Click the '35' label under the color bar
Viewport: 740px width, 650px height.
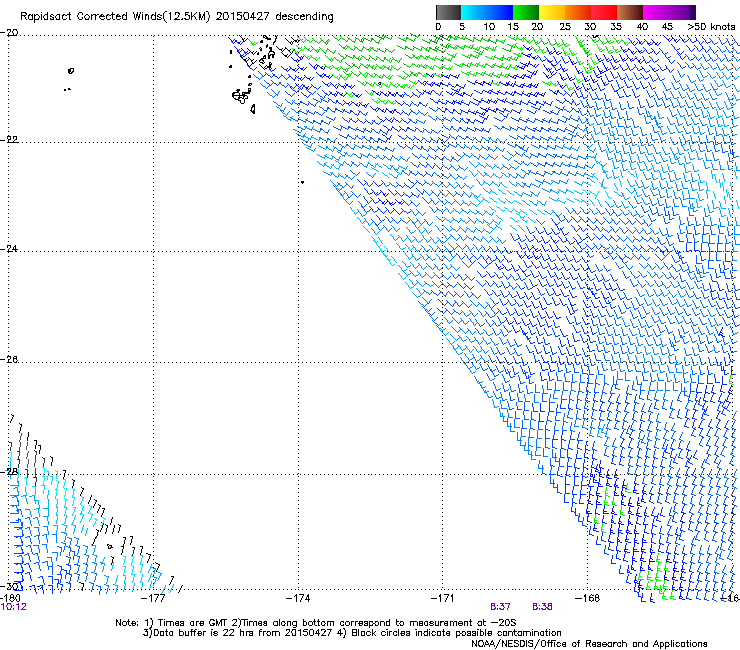(616, 27)
